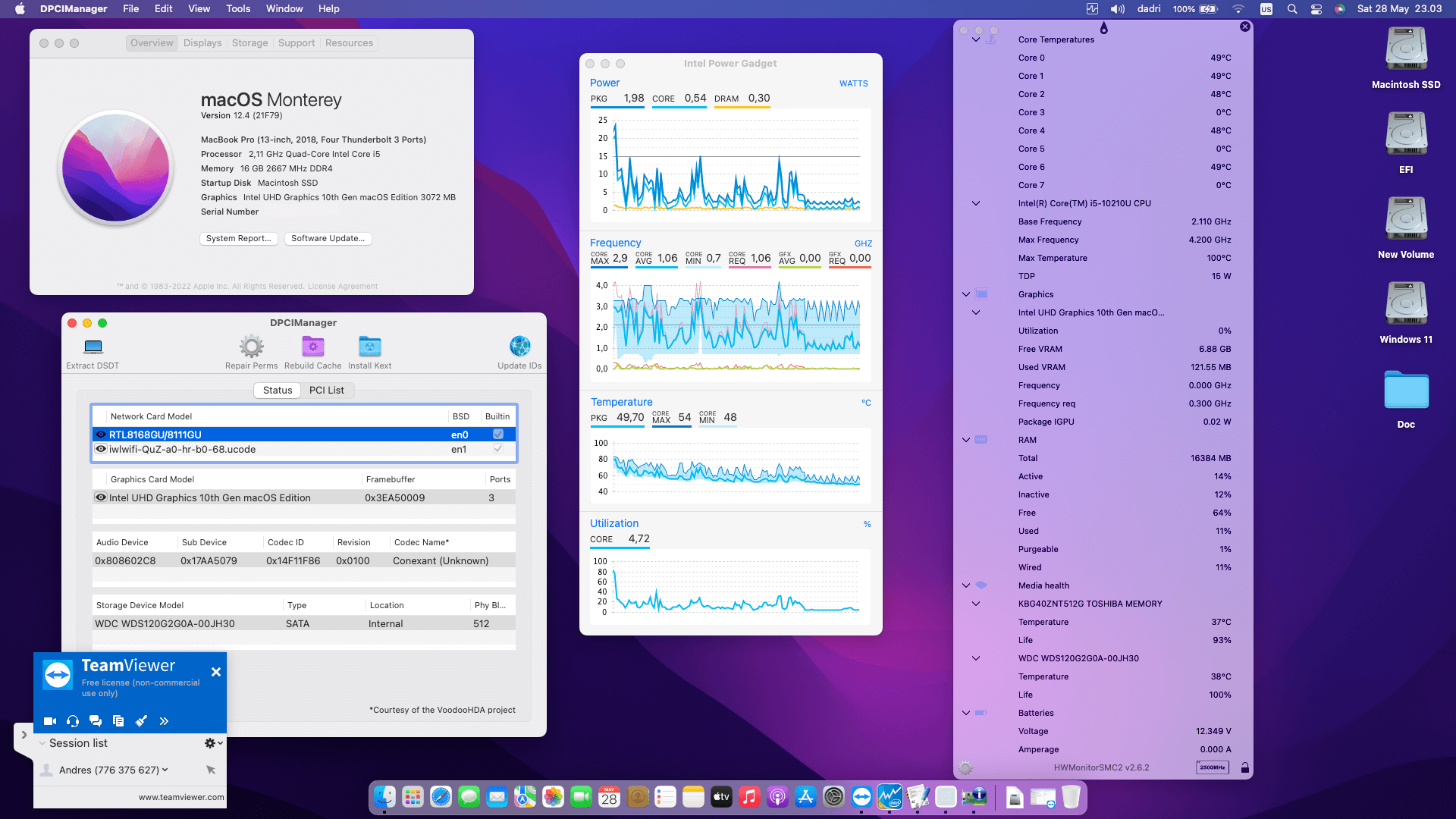Click TeamViewer file transfer documents icon
The height and width of the screenshot is (819, 1456).
tap(118, 721)
